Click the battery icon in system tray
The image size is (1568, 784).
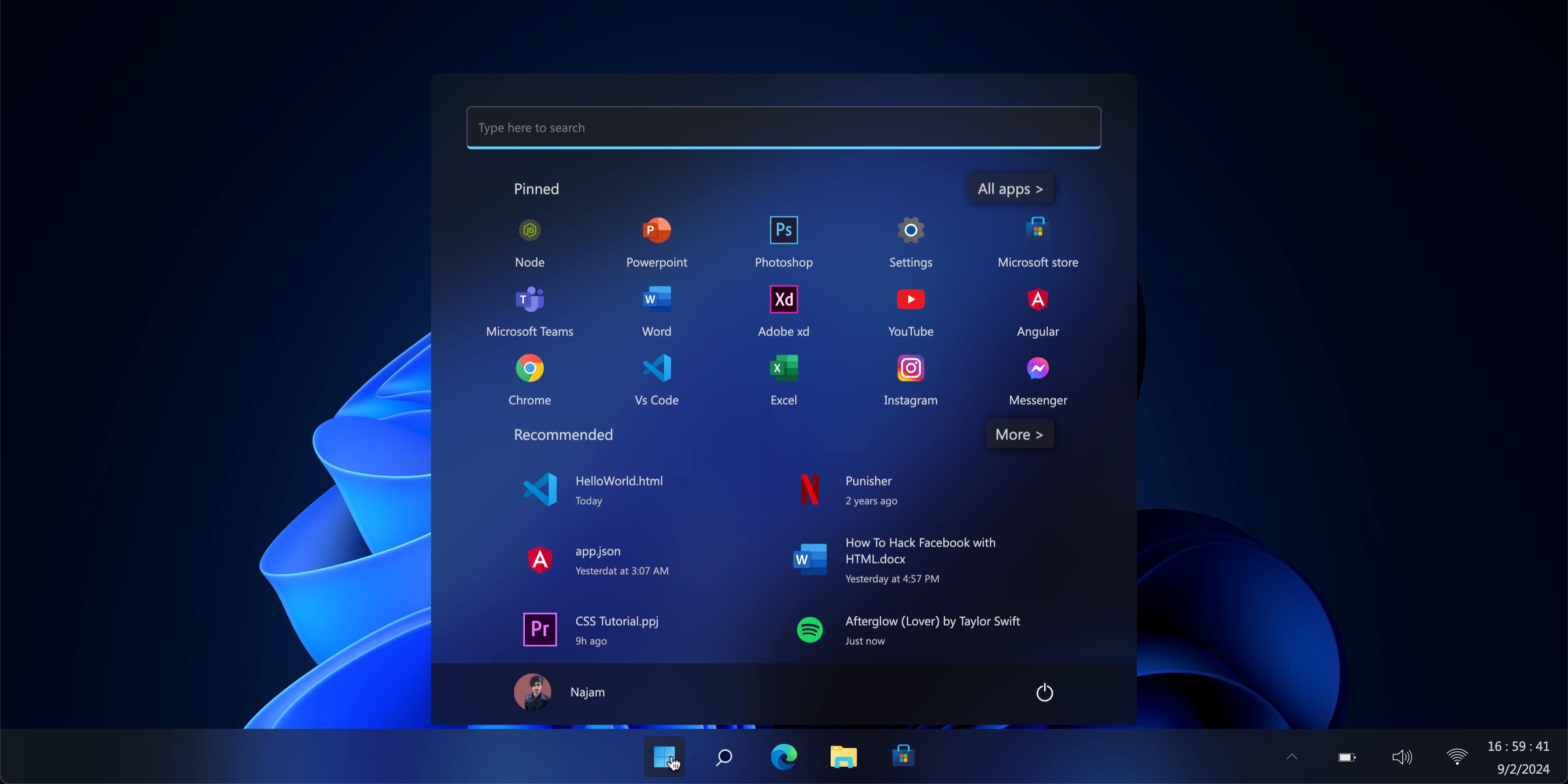(x=1347, y=757)
